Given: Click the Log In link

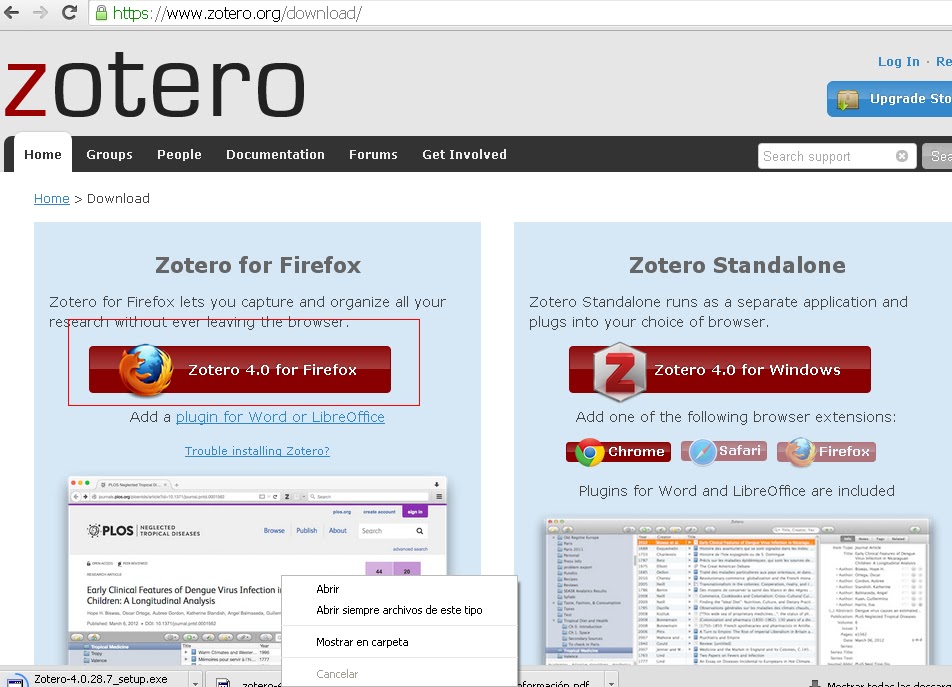Looking at the screenshot, I should pos(898,61).
